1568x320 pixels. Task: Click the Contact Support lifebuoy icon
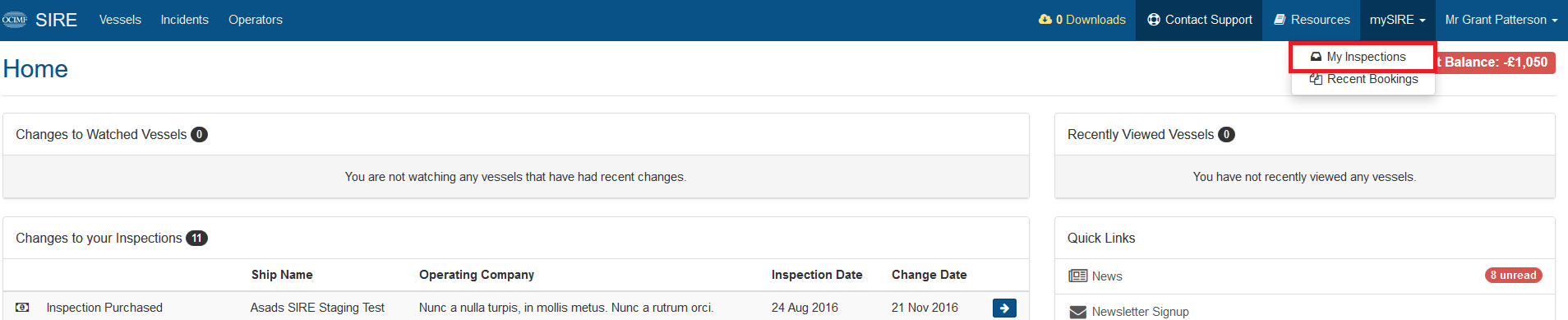[1154, 20]
